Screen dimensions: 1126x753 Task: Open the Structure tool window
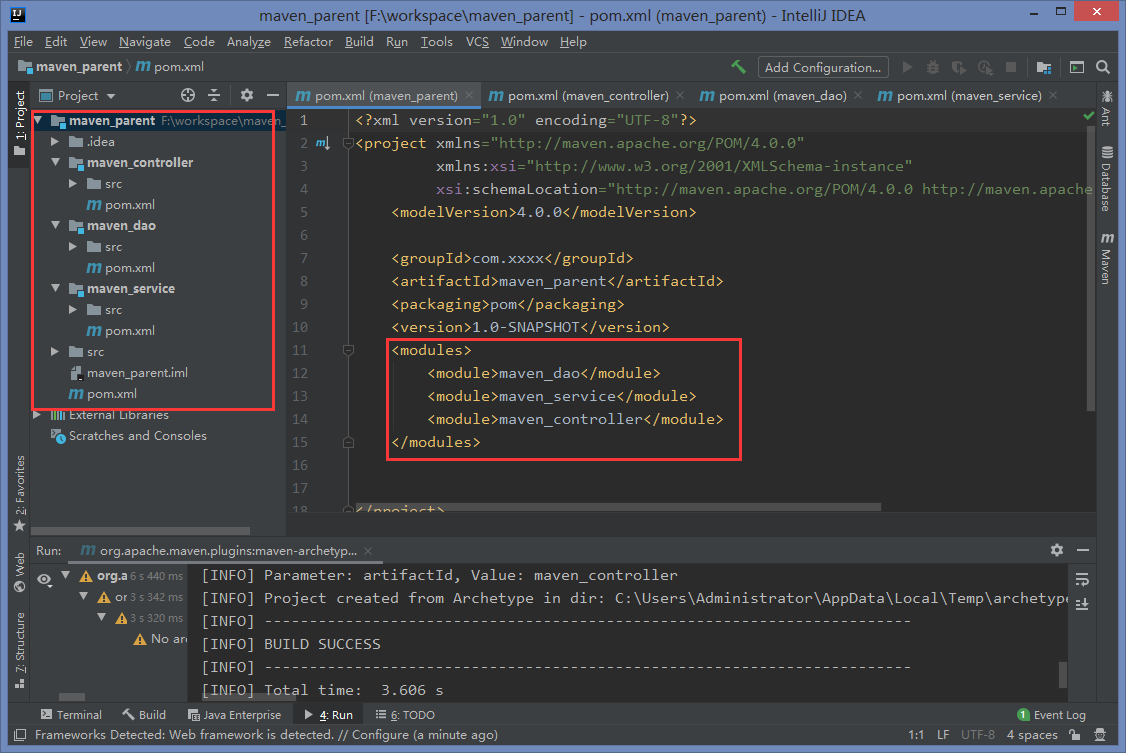tap(19, 651)
